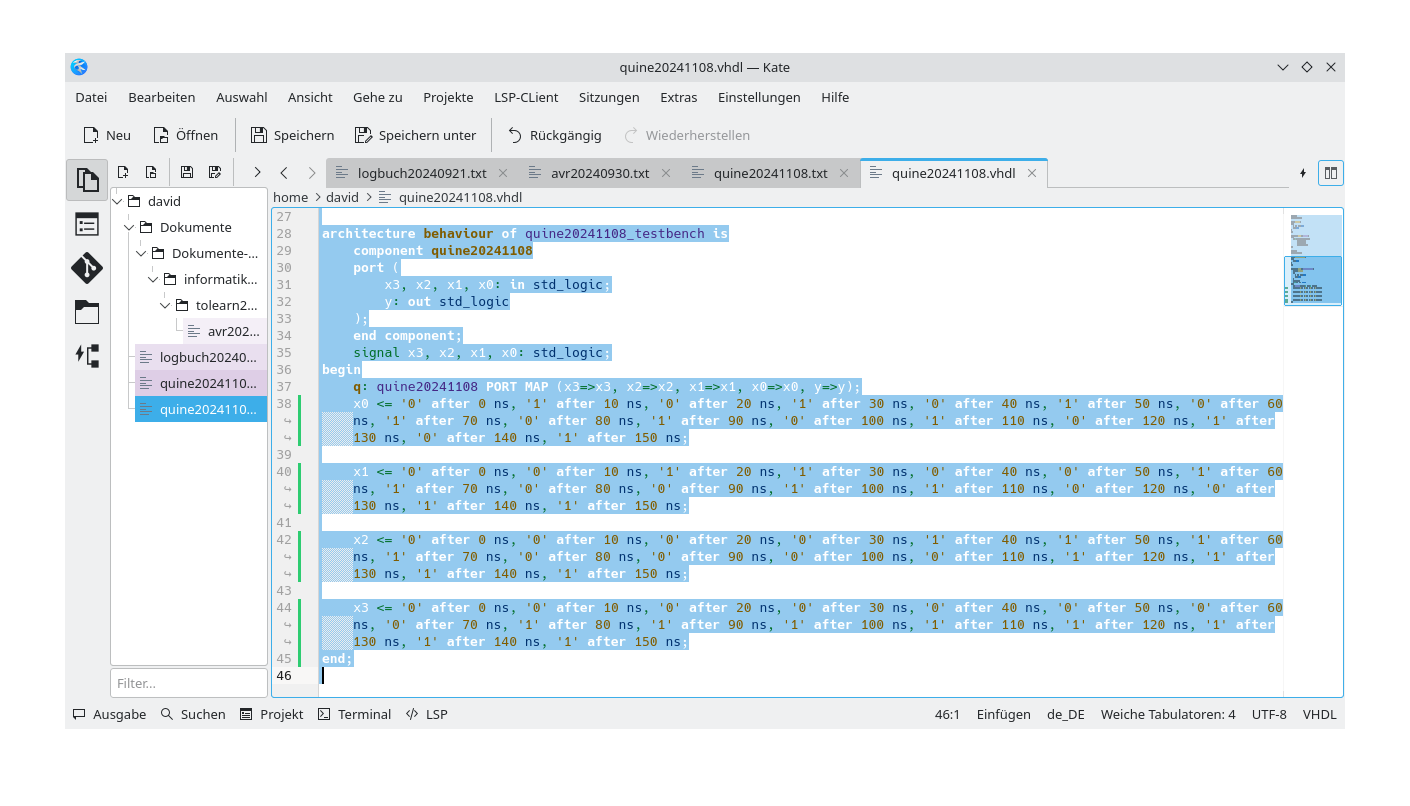The height and width of the screenshot is (806, 1410).
Task: Click the Filter input field
Action: pos(188,683)
